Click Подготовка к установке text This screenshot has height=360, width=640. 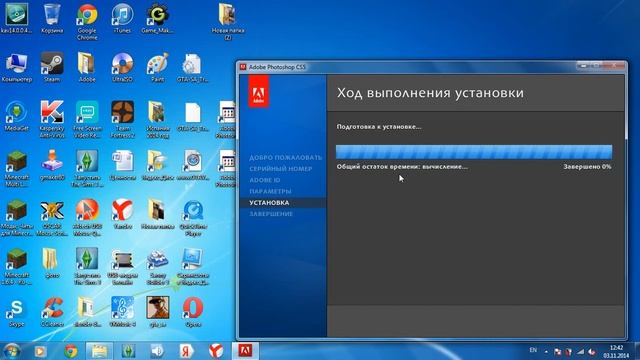(379, 127)
